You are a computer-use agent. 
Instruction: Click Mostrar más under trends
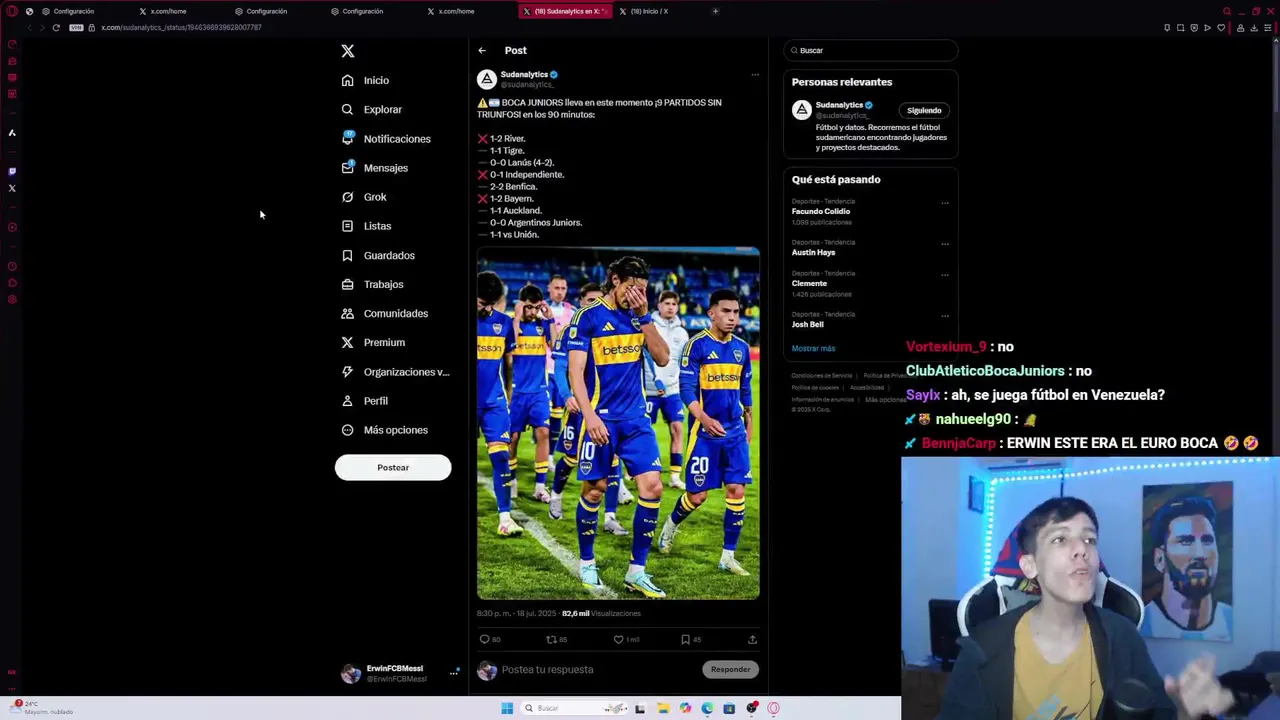click(x=813, y=348)
